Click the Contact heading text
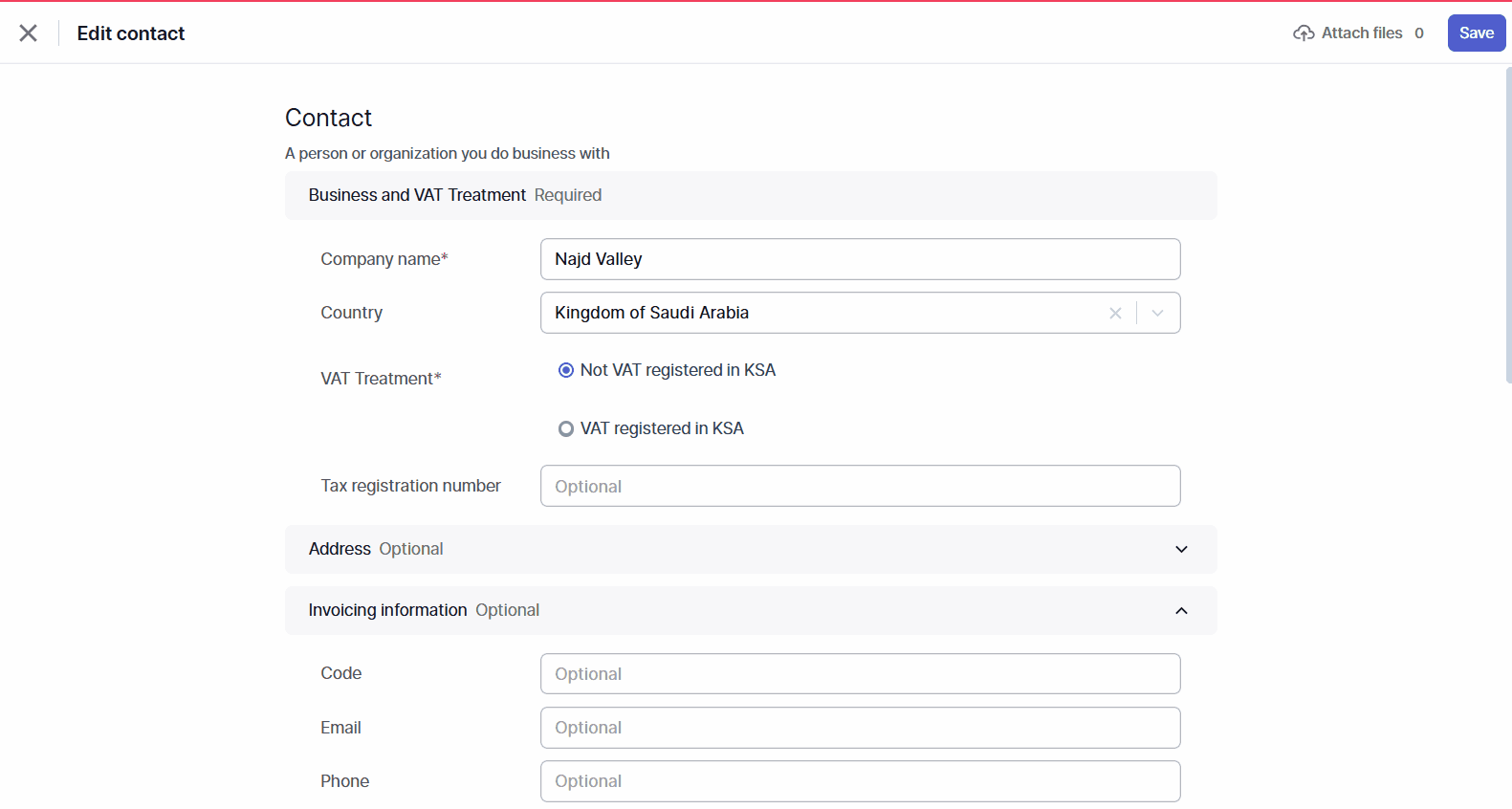Screen dimensions: 1512x809 click(328, 118)
